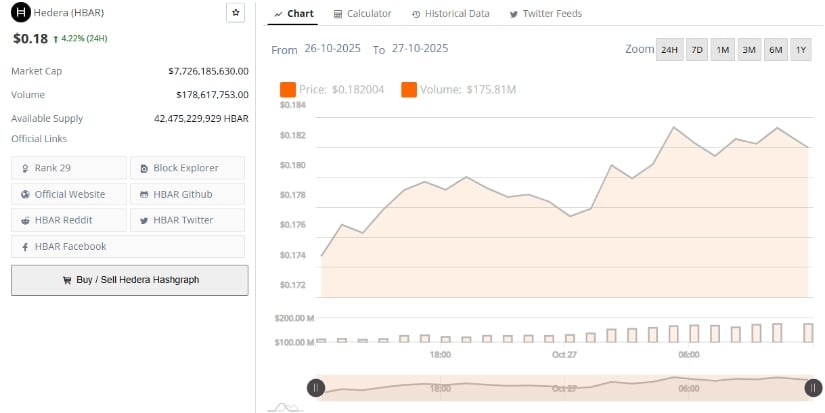Toggle the orange Price legend swatch
825x413 pixels.
pyautogui.click(x=288, y=90)
